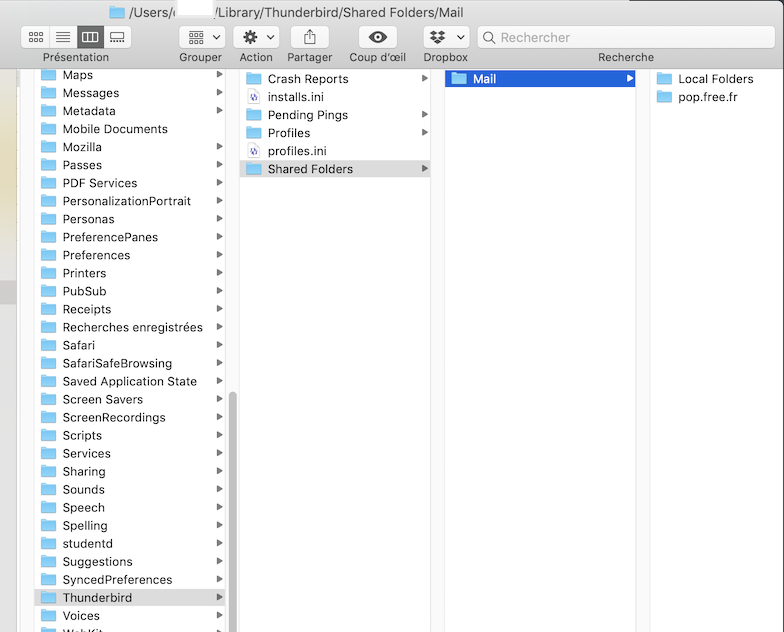Open the Profiles folder
The image size is (784, 632).
click(335, 132)
